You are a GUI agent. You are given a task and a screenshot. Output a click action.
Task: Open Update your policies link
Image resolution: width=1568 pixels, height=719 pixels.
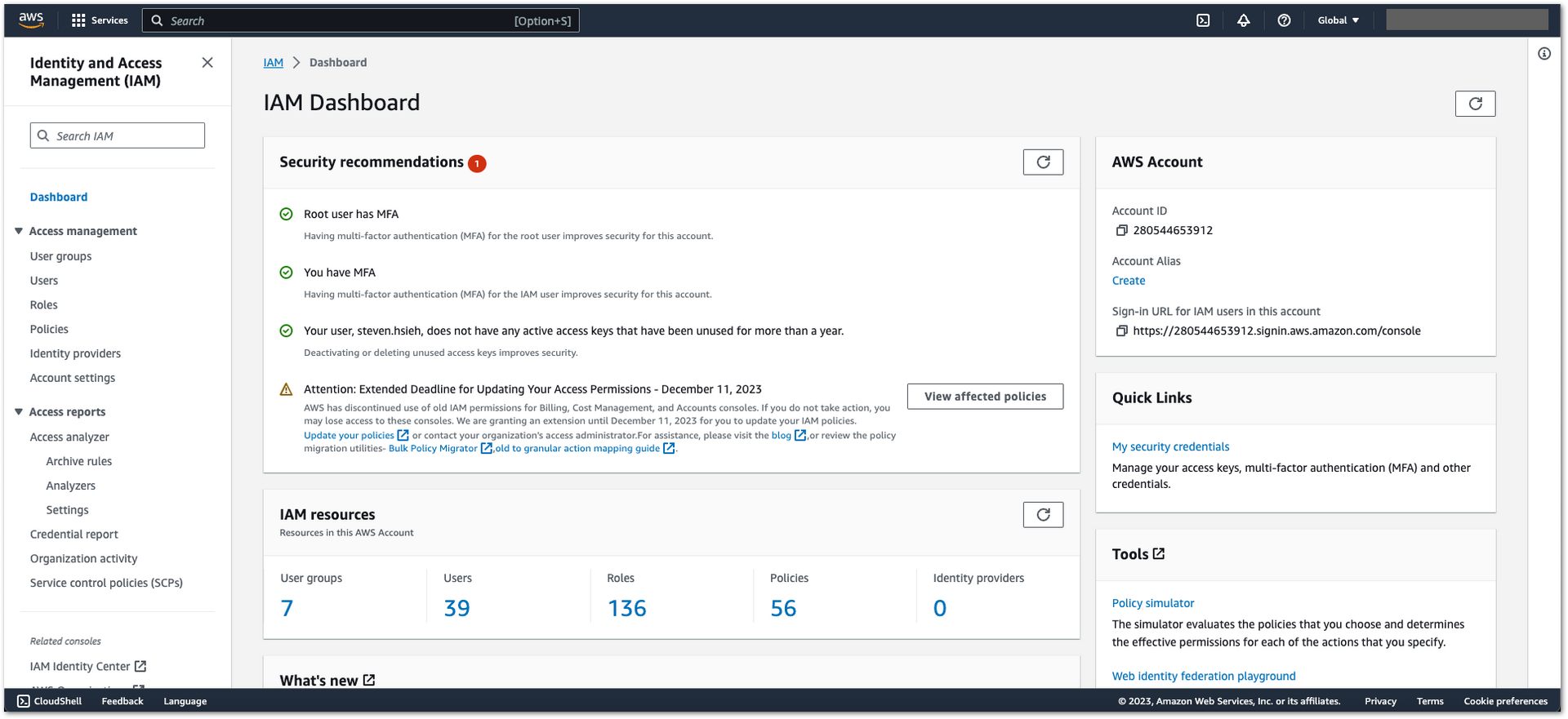[349, 435]
